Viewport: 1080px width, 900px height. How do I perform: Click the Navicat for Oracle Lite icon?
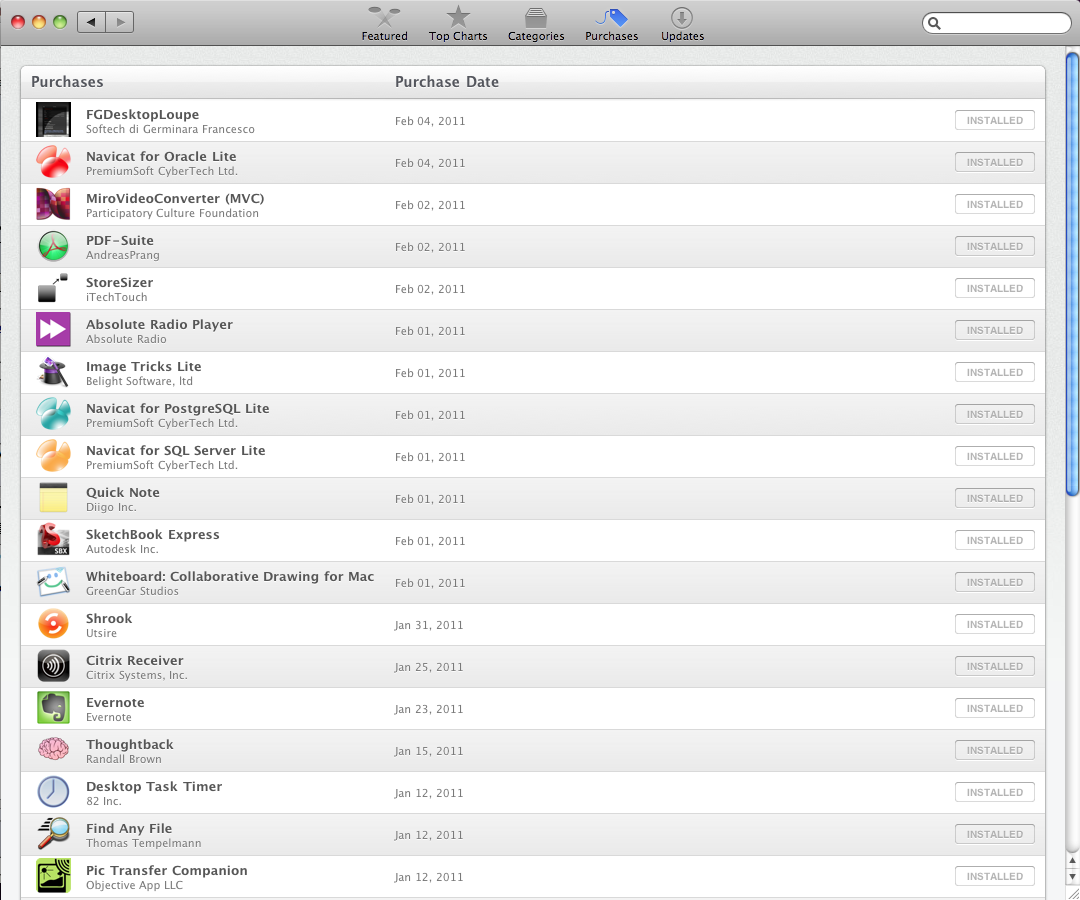(53, 162)
